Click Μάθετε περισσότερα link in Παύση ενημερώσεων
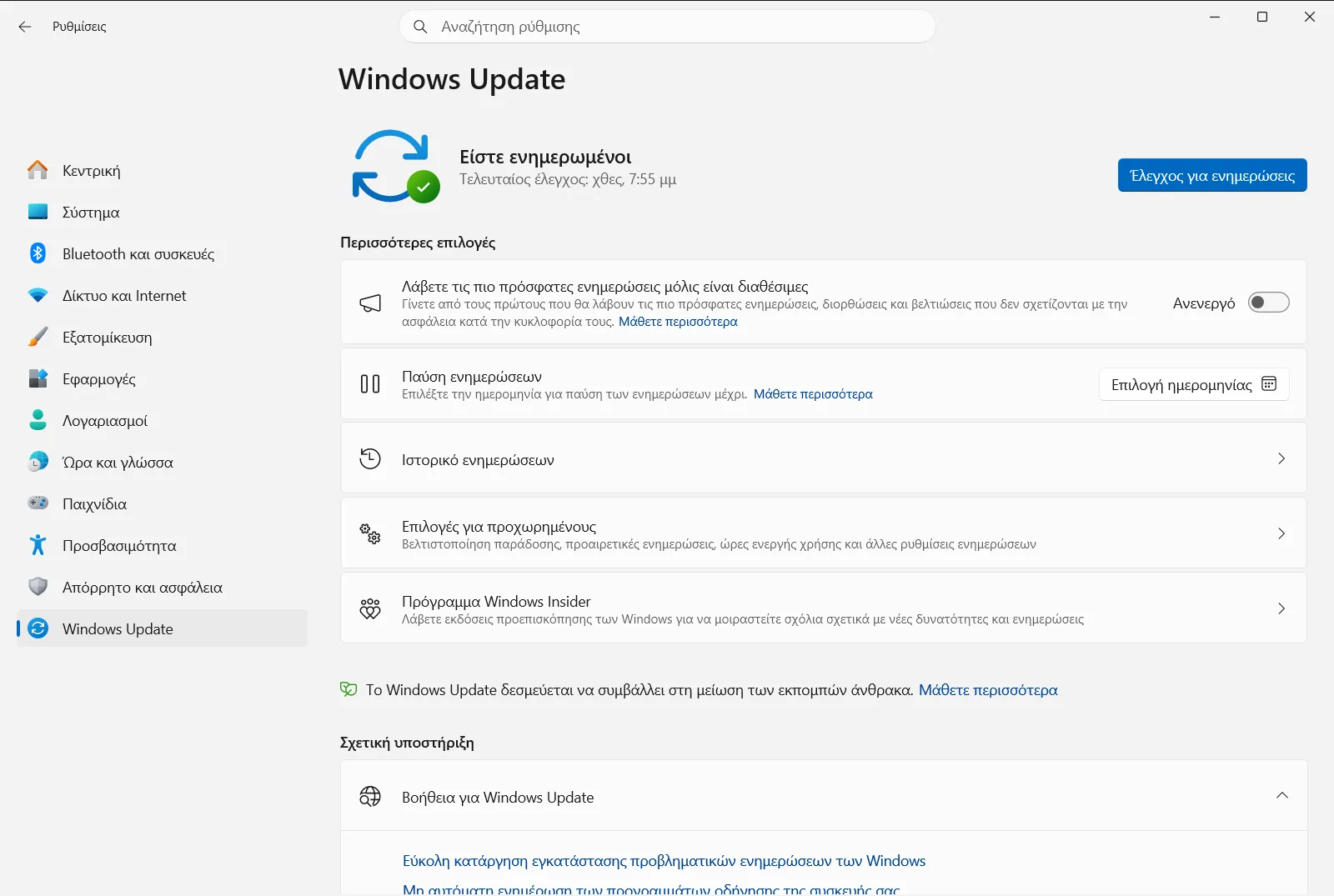 (813, 394)
